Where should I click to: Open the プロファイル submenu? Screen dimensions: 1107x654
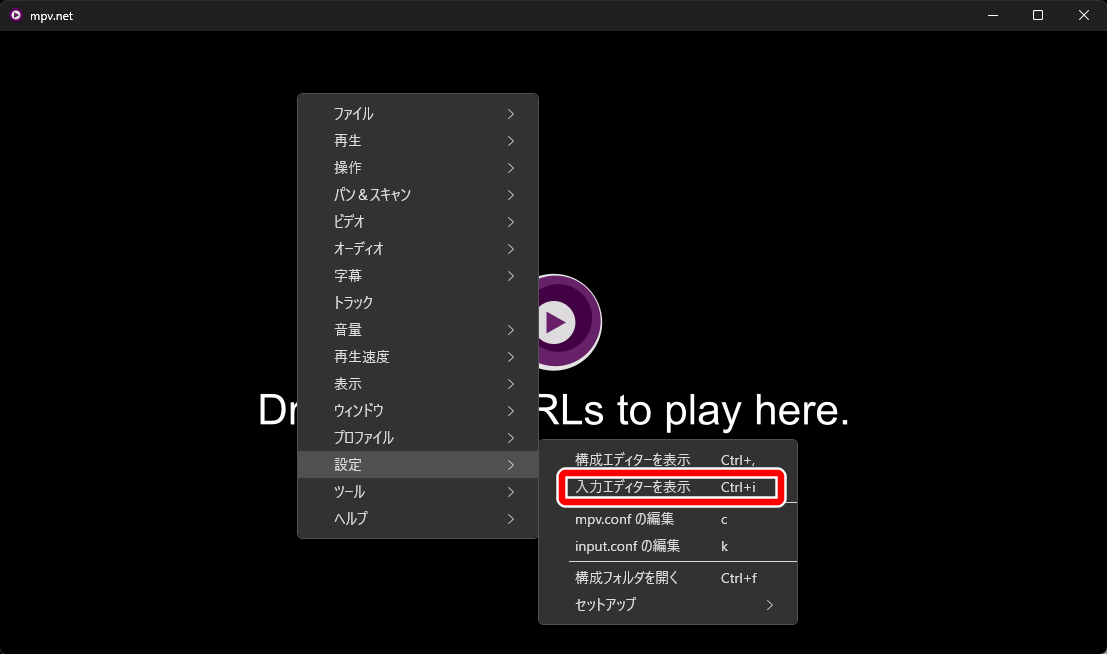418,437
